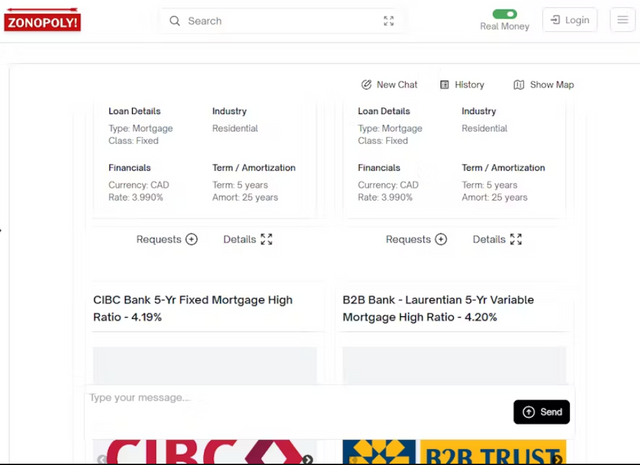The image size is (640, 465).
Task: Click the Login button
Action: (x=570, y=20)
